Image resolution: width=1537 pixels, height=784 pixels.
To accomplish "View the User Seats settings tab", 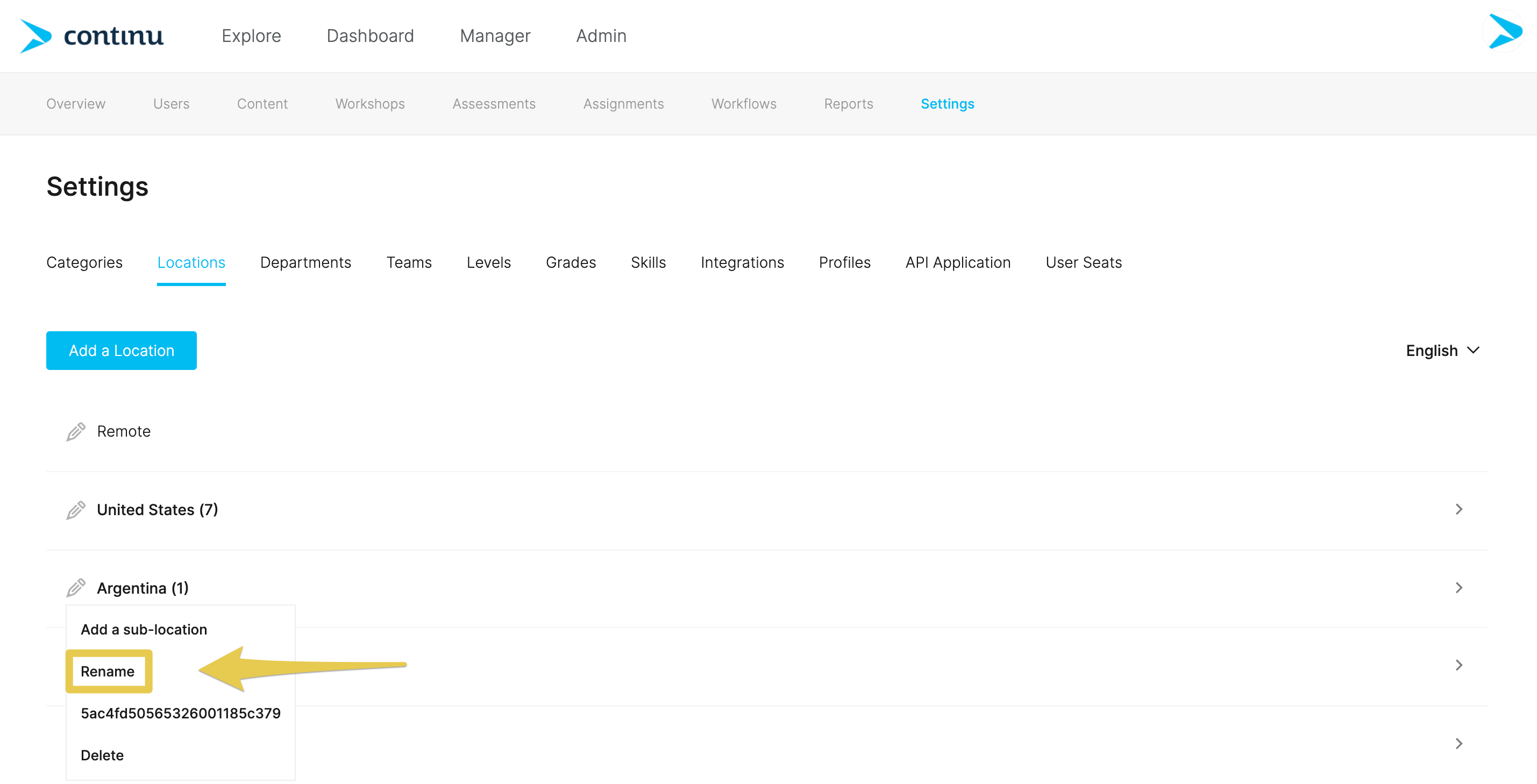I will [1084, 263].
